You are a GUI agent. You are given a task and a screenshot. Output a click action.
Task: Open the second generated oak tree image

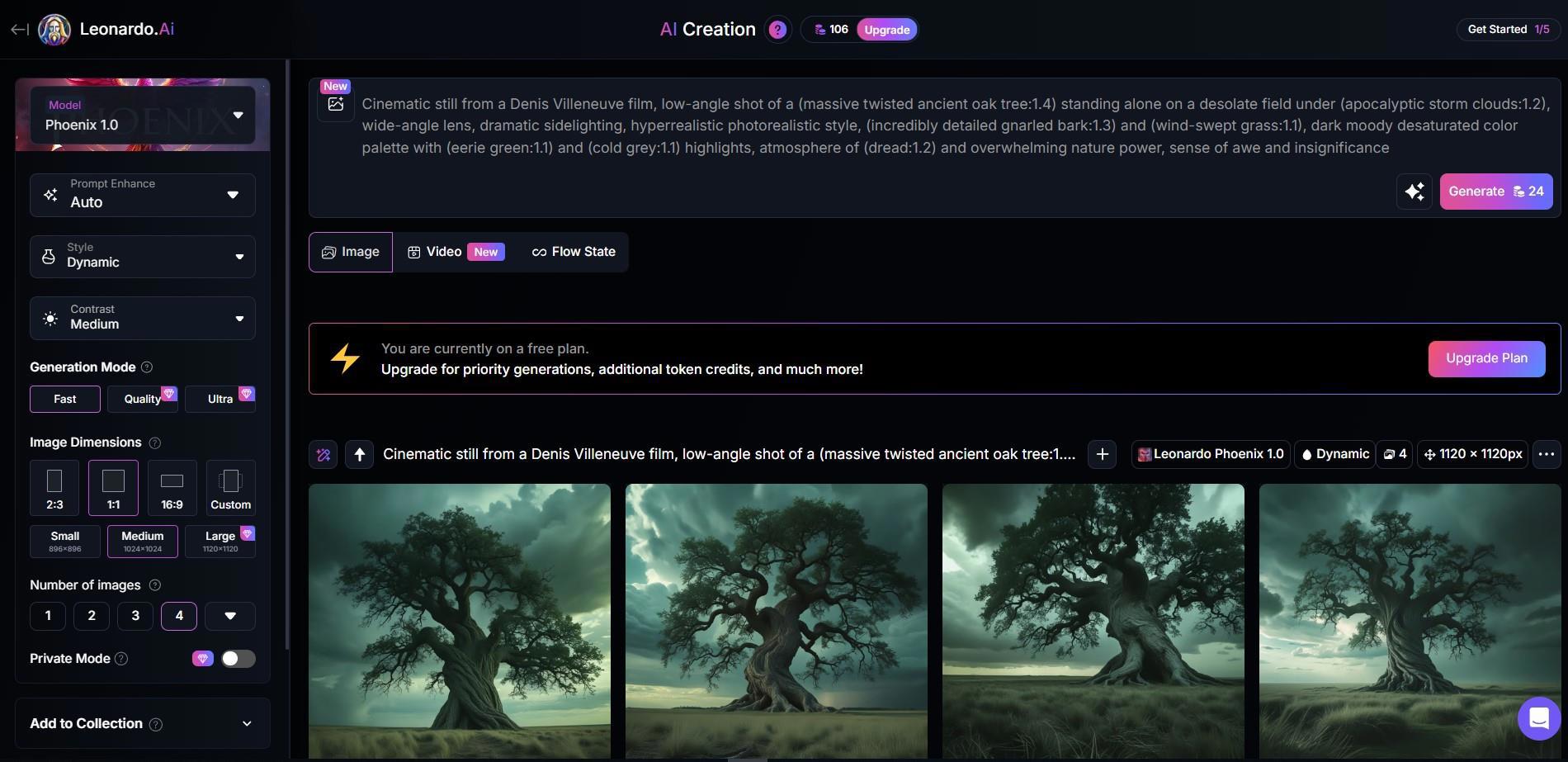pyautogui.click(x=777, y=621)
